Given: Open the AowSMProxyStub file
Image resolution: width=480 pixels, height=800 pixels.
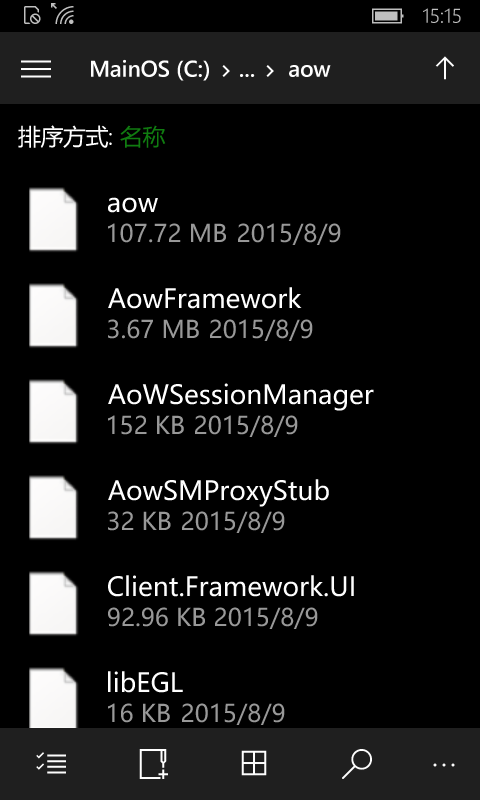Looking at the screenshot, I should [240, 507].
